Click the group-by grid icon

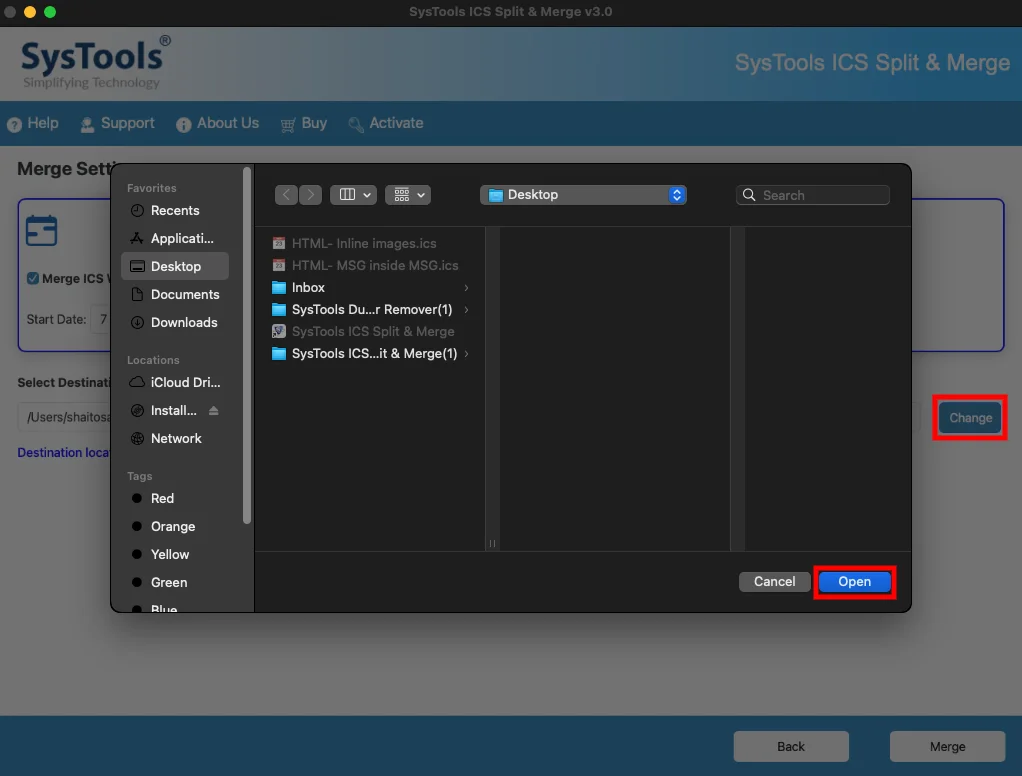click(x=402, y=195)
